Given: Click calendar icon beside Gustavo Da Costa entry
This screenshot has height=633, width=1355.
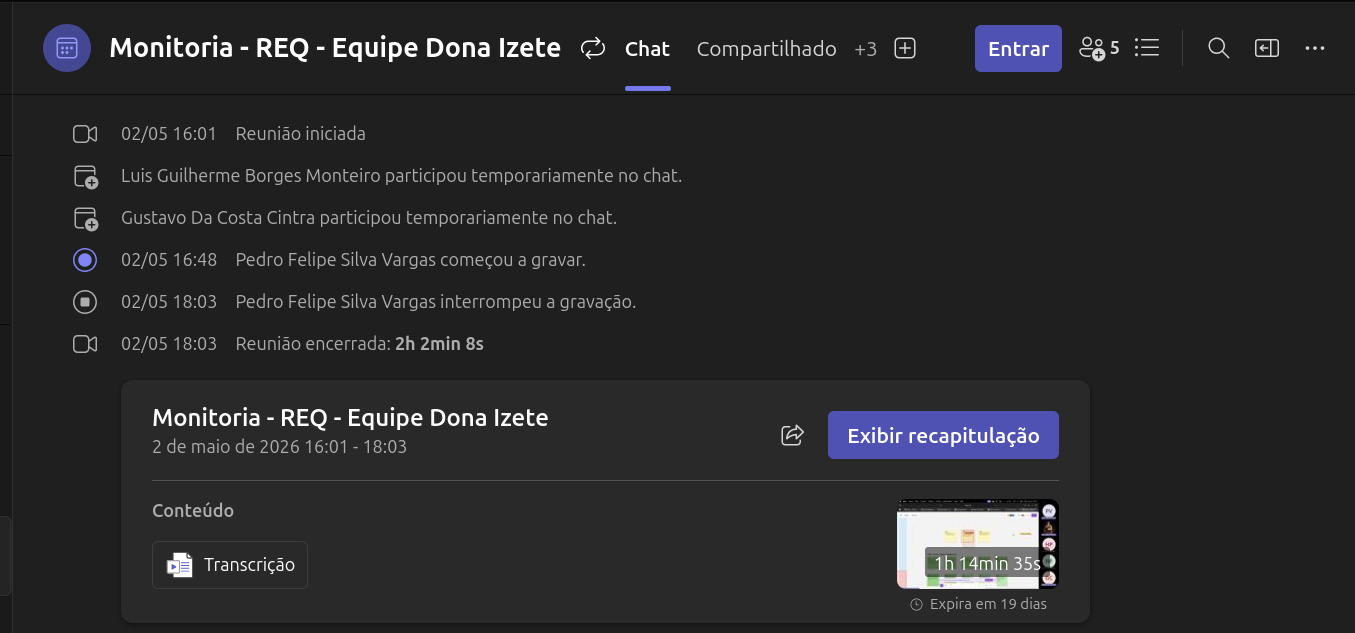Looking at the screenshot, I should point(86,219).
